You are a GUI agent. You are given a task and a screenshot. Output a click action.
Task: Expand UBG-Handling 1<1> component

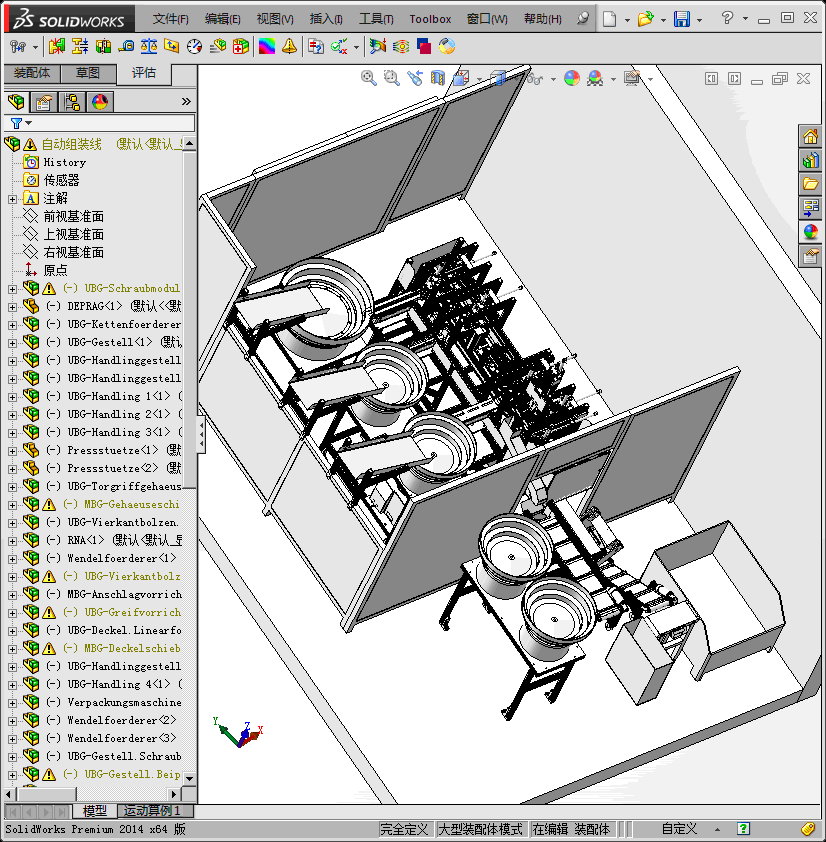tap(12, 397)
